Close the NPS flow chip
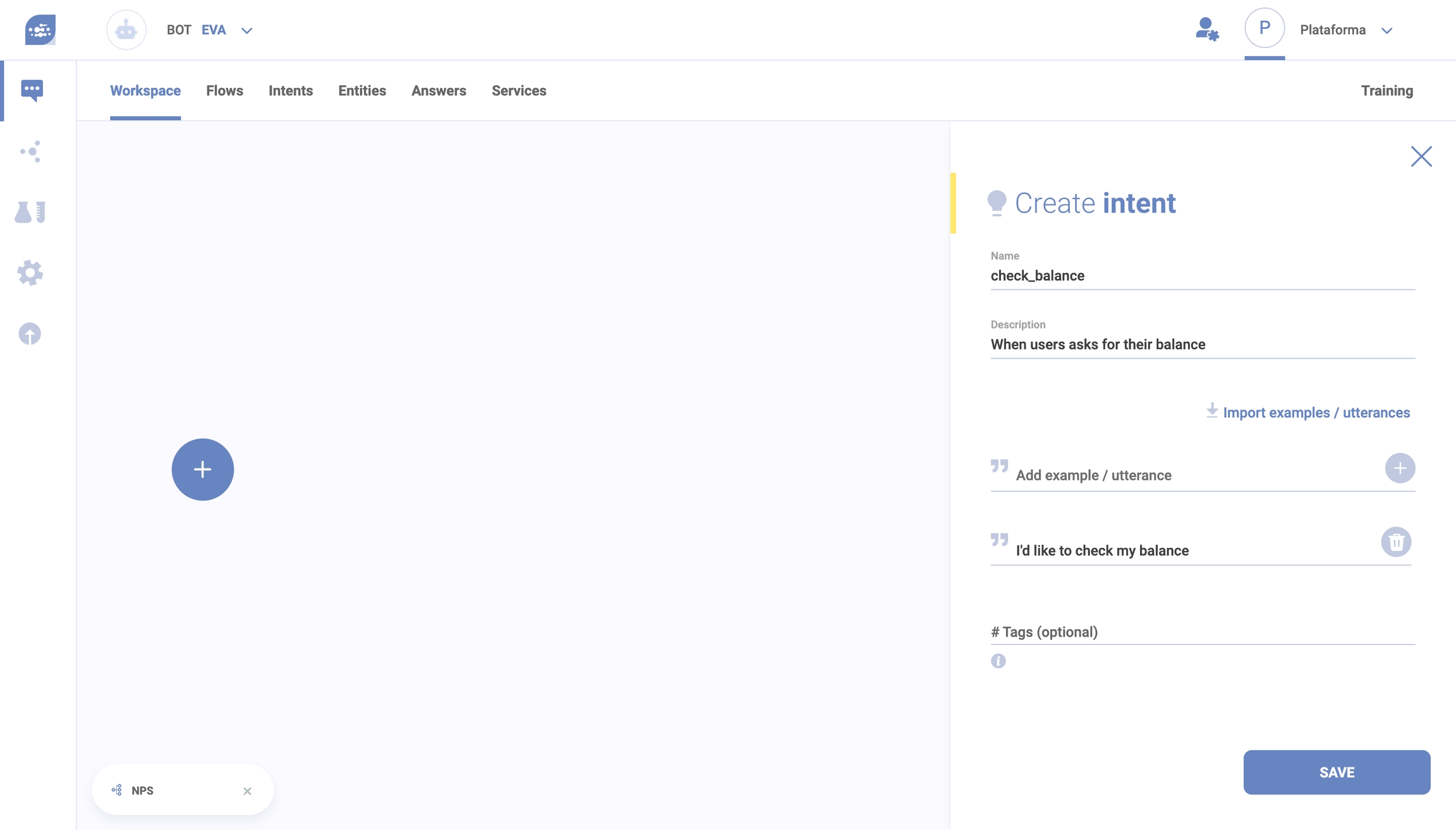 247,791
